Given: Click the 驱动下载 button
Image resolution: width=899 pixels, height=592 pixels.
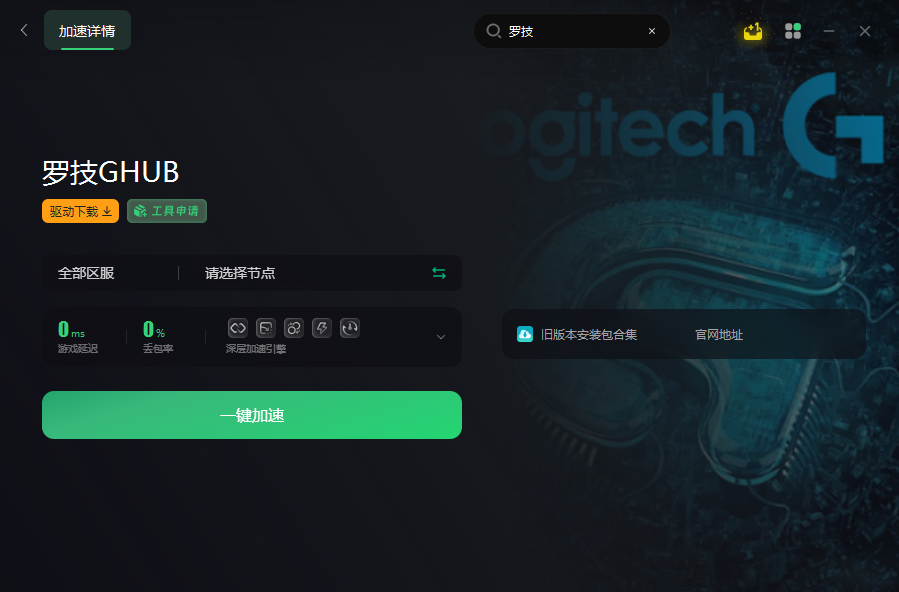Looking at the screenshot, I should [80, 211].
